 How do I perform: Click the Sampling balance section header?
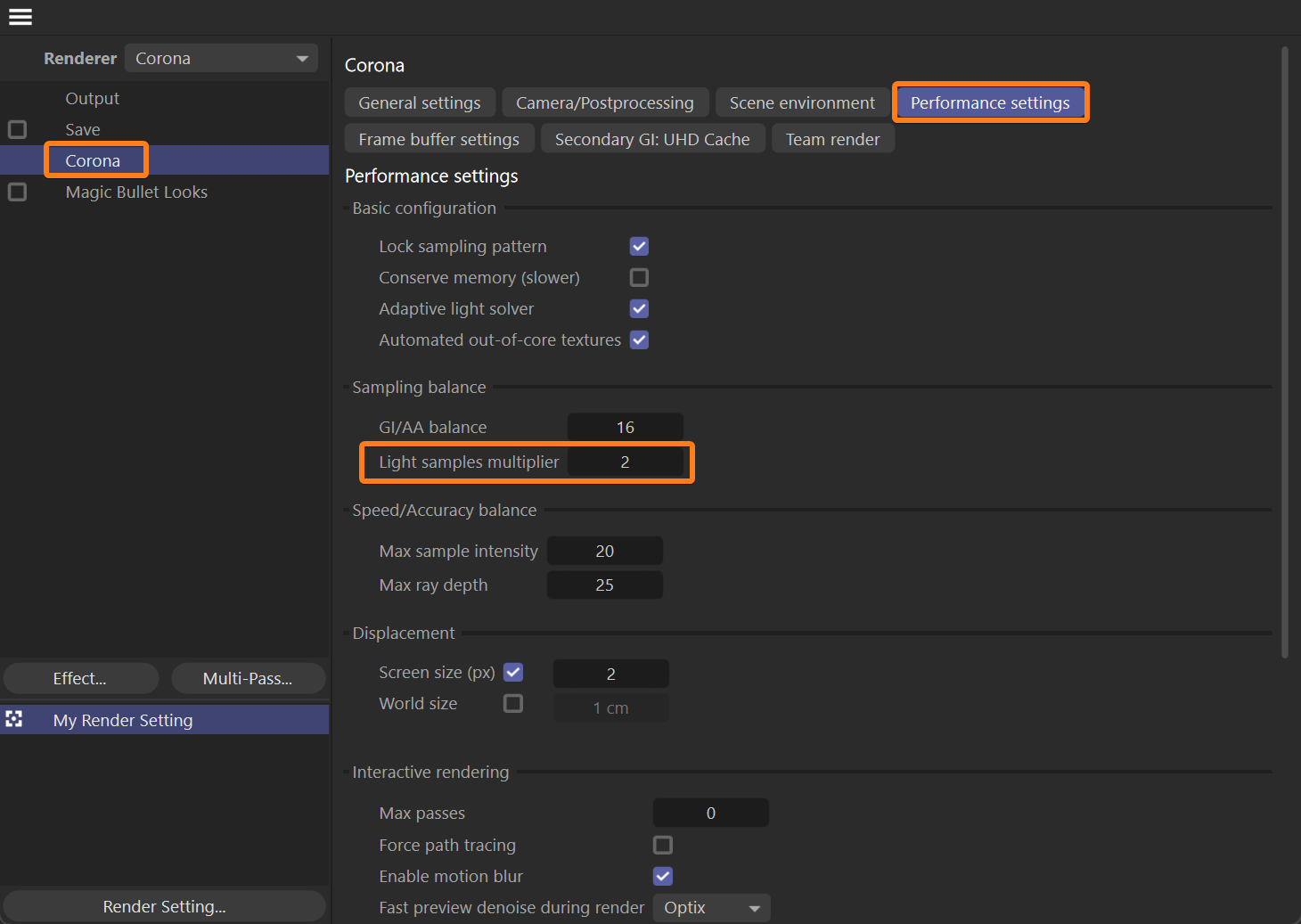pyautogui.click(x=419, y=387)
